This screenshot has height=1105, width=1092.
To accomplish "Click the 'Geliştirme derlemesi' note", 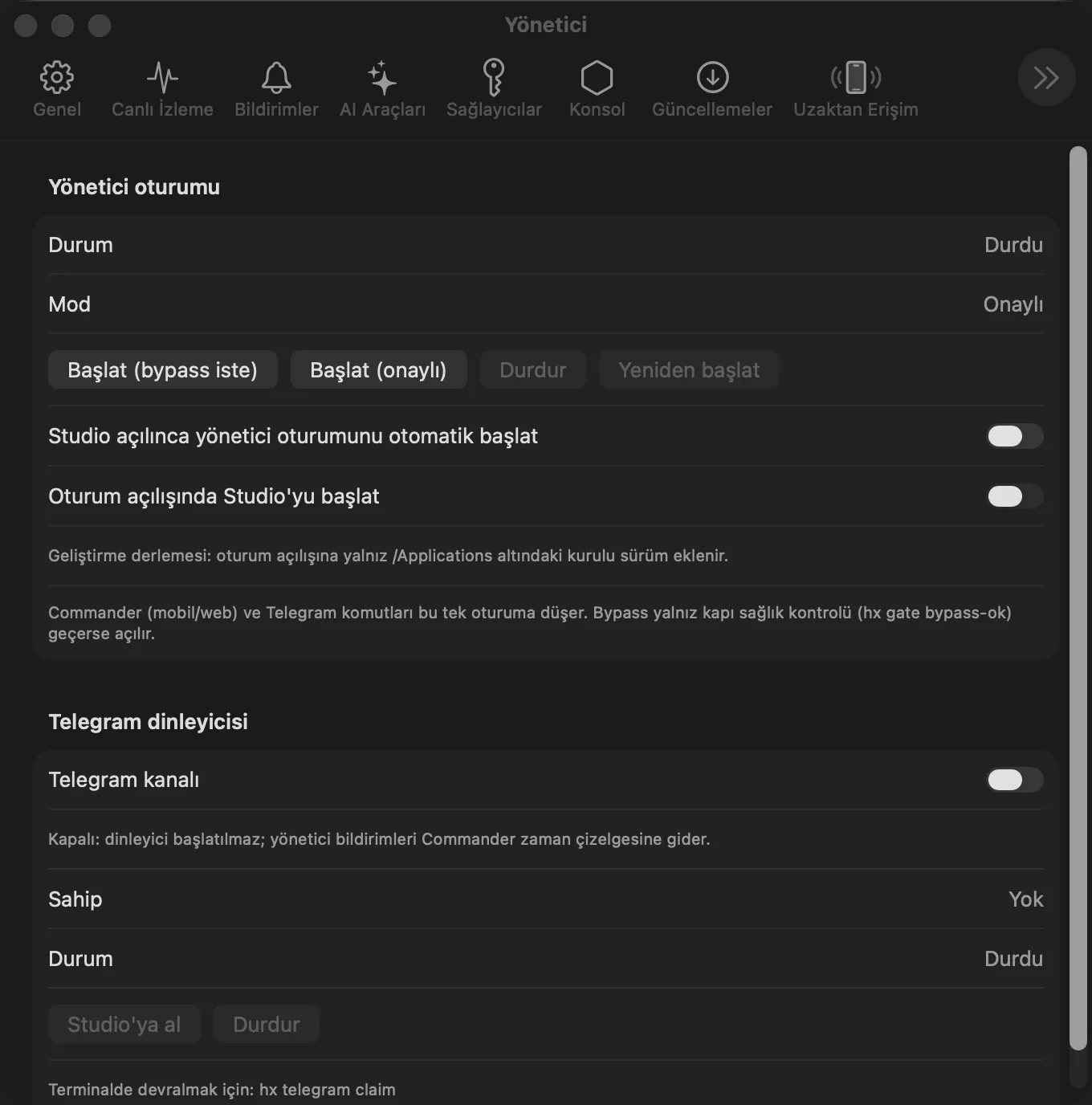I will point(388,556).
